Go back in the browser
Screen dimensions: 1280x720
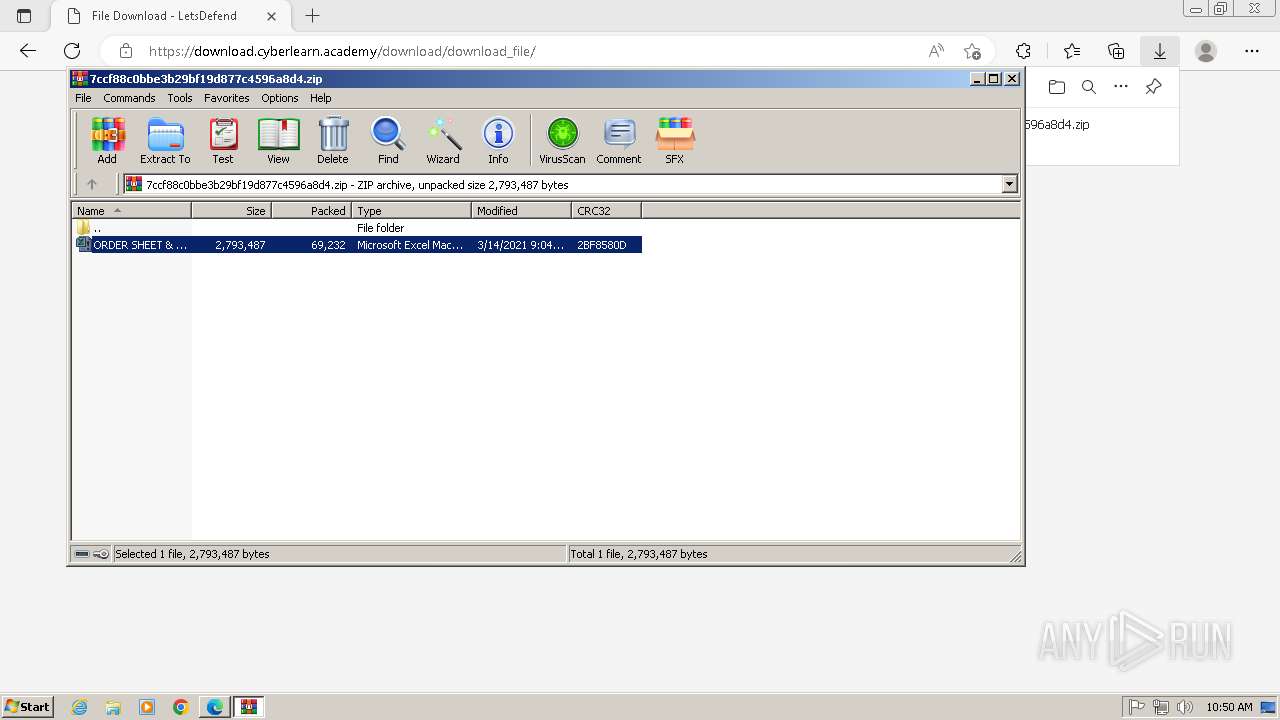point(28,51)
